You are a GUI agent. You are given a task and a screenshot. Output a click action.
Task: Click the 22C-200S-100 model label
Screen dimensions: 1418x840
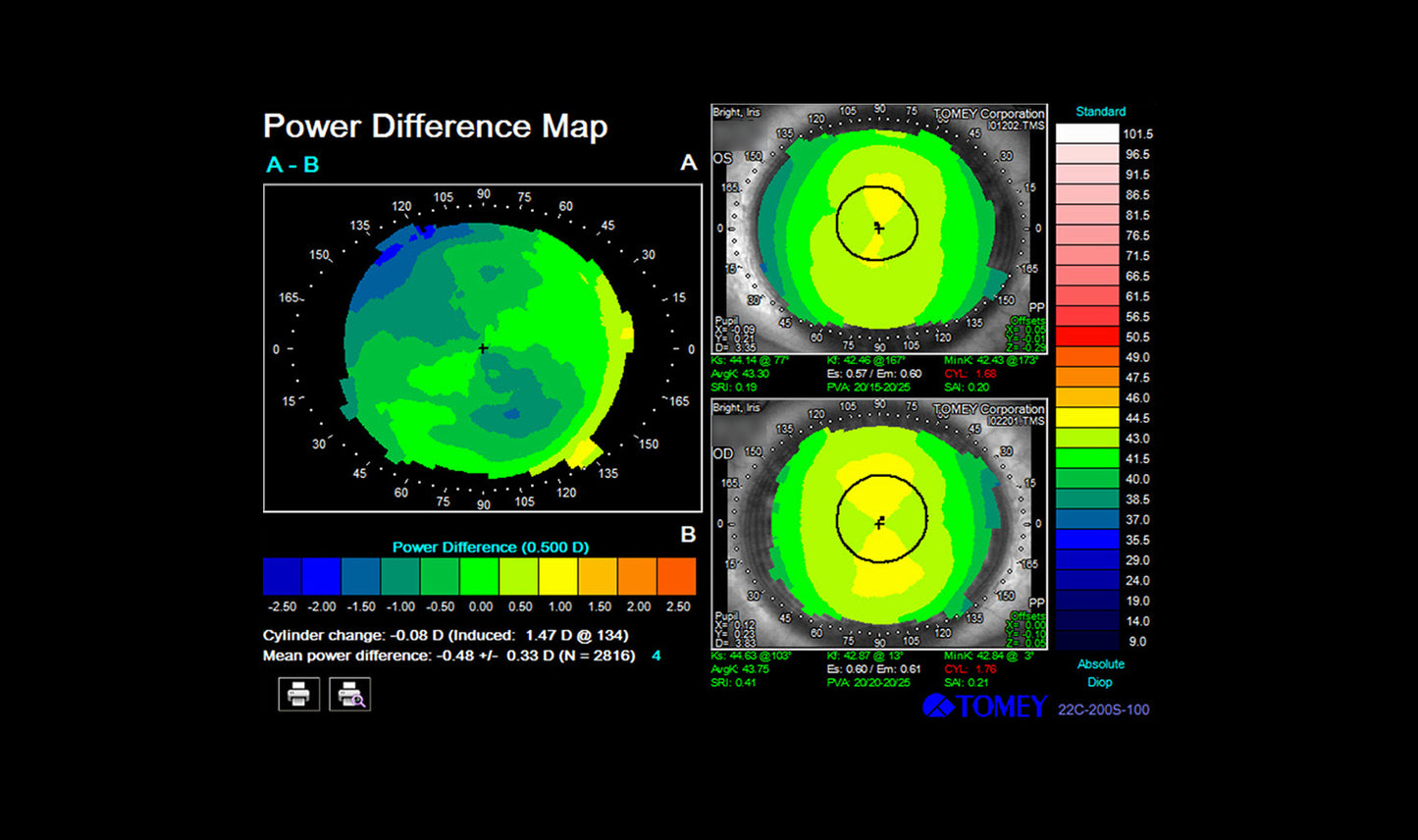click(1104, 709)
